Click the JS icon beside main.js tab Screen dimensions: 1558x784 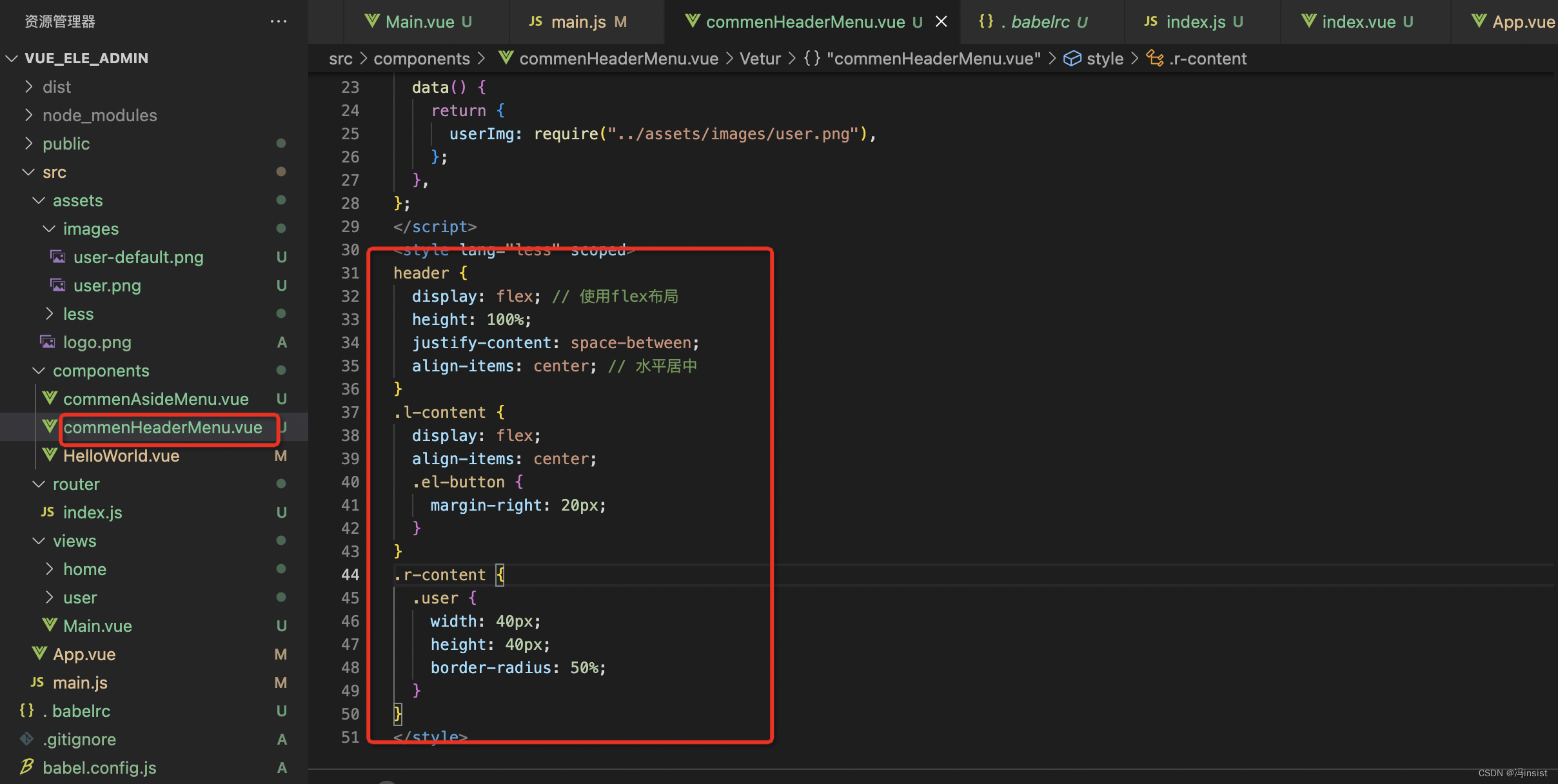[536, 21]
